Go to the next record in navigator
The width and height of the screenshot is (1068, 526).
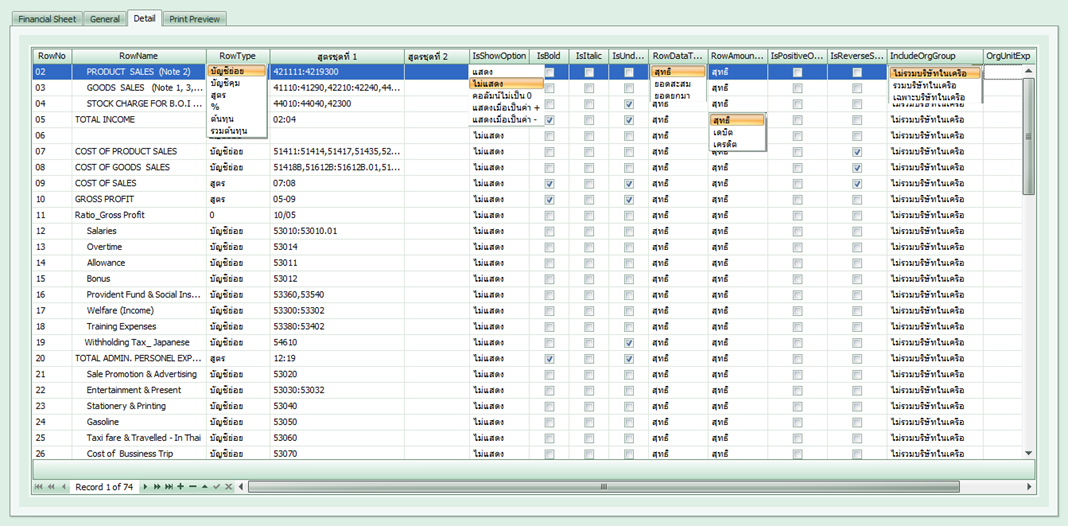(145, 487)
